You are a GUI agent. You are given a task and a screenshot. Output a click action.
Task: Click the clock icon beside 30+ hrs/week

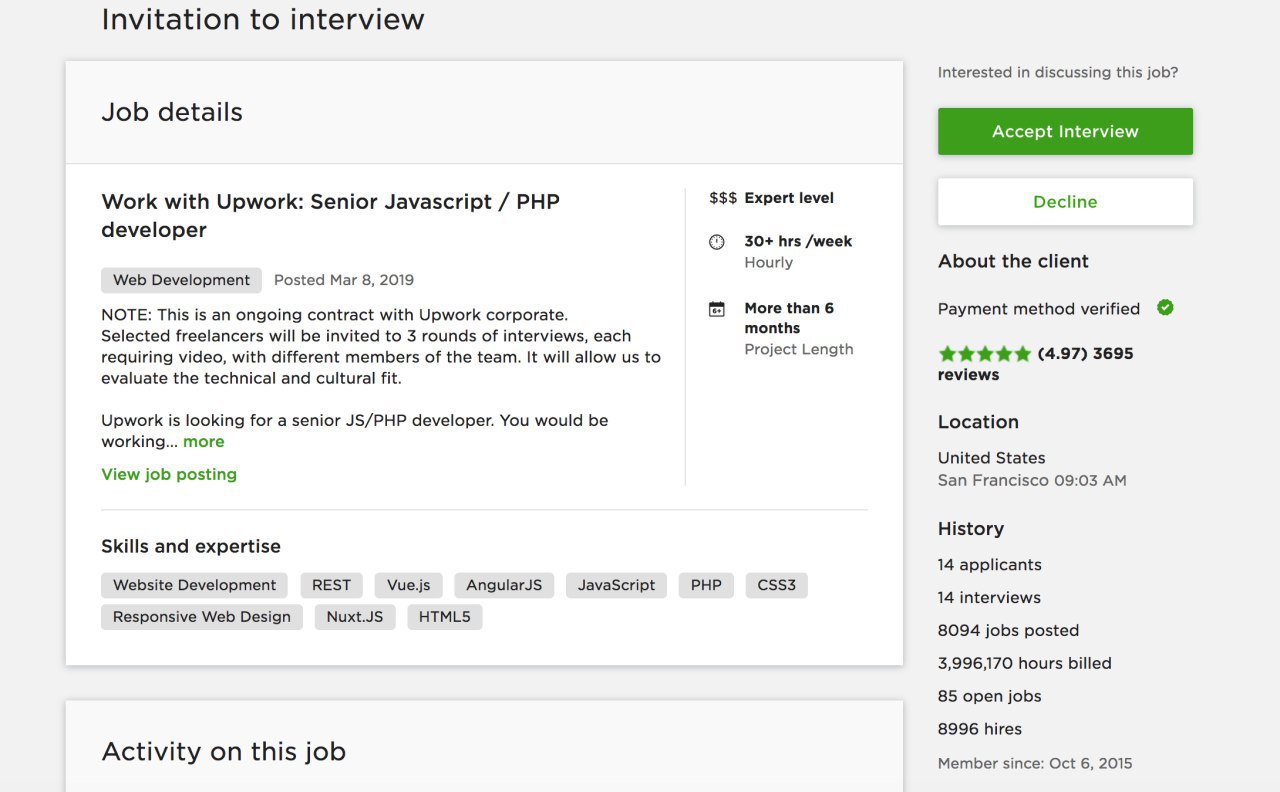(x=717, y=242)
